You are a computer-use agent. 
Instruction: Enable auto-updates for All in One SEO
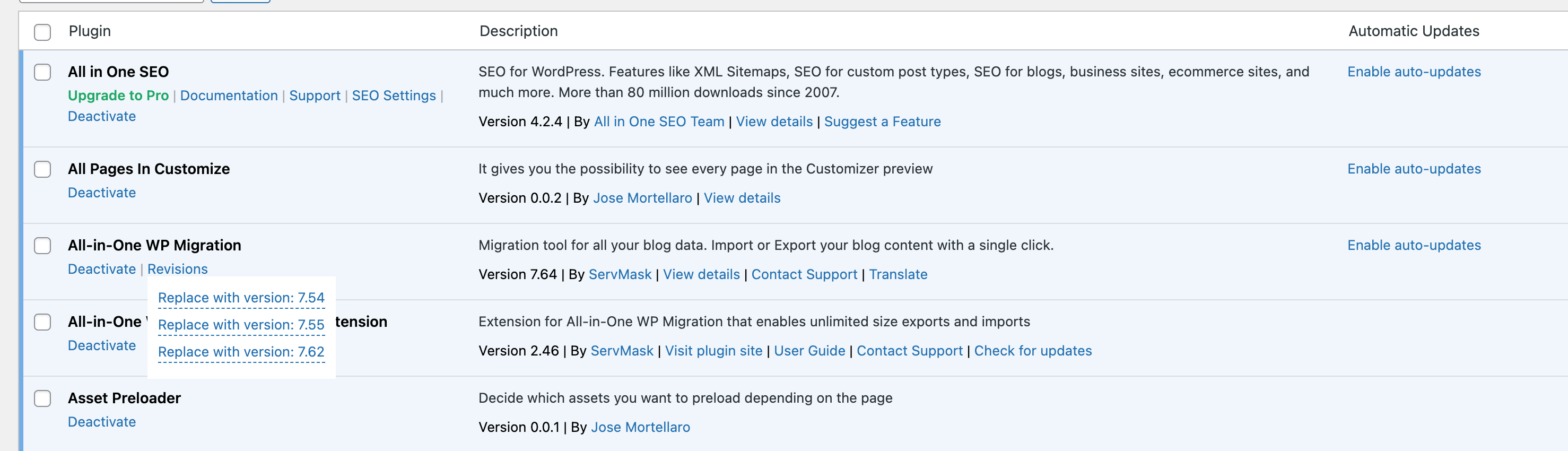point(1414,72)
